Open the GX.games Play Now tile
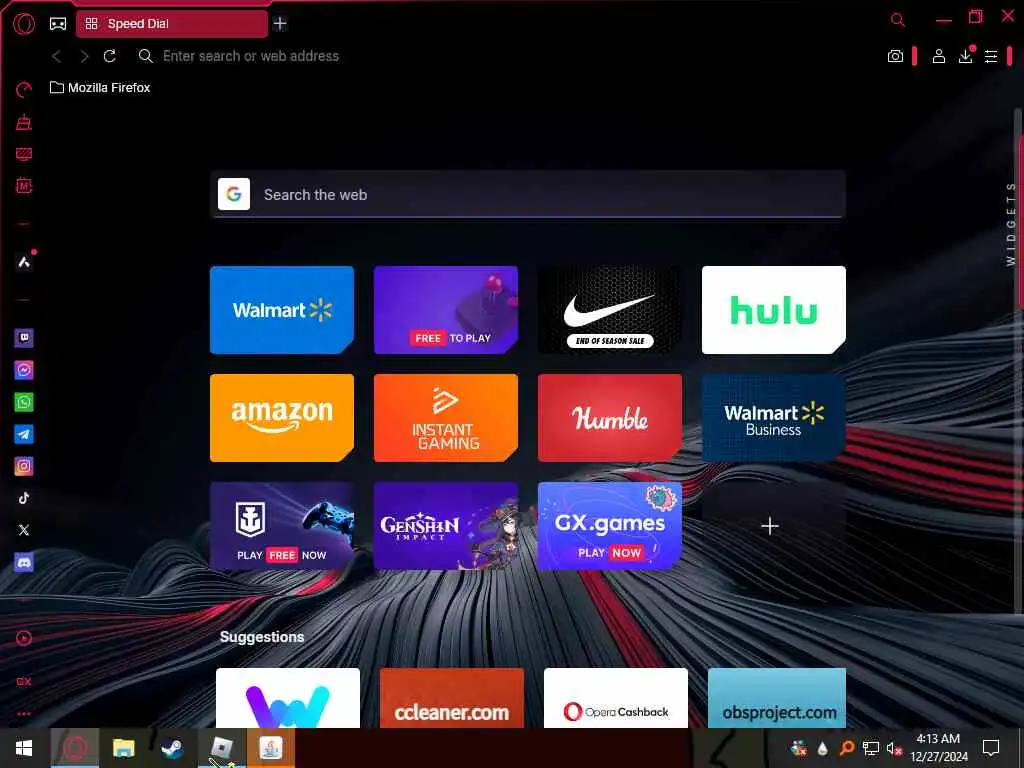 [609, 526]
